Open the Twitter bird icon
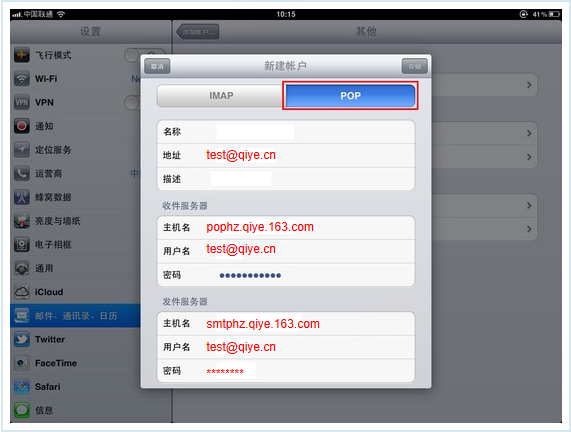The width and height of the screenshot is (571, 432). click(x=22, y=339)
